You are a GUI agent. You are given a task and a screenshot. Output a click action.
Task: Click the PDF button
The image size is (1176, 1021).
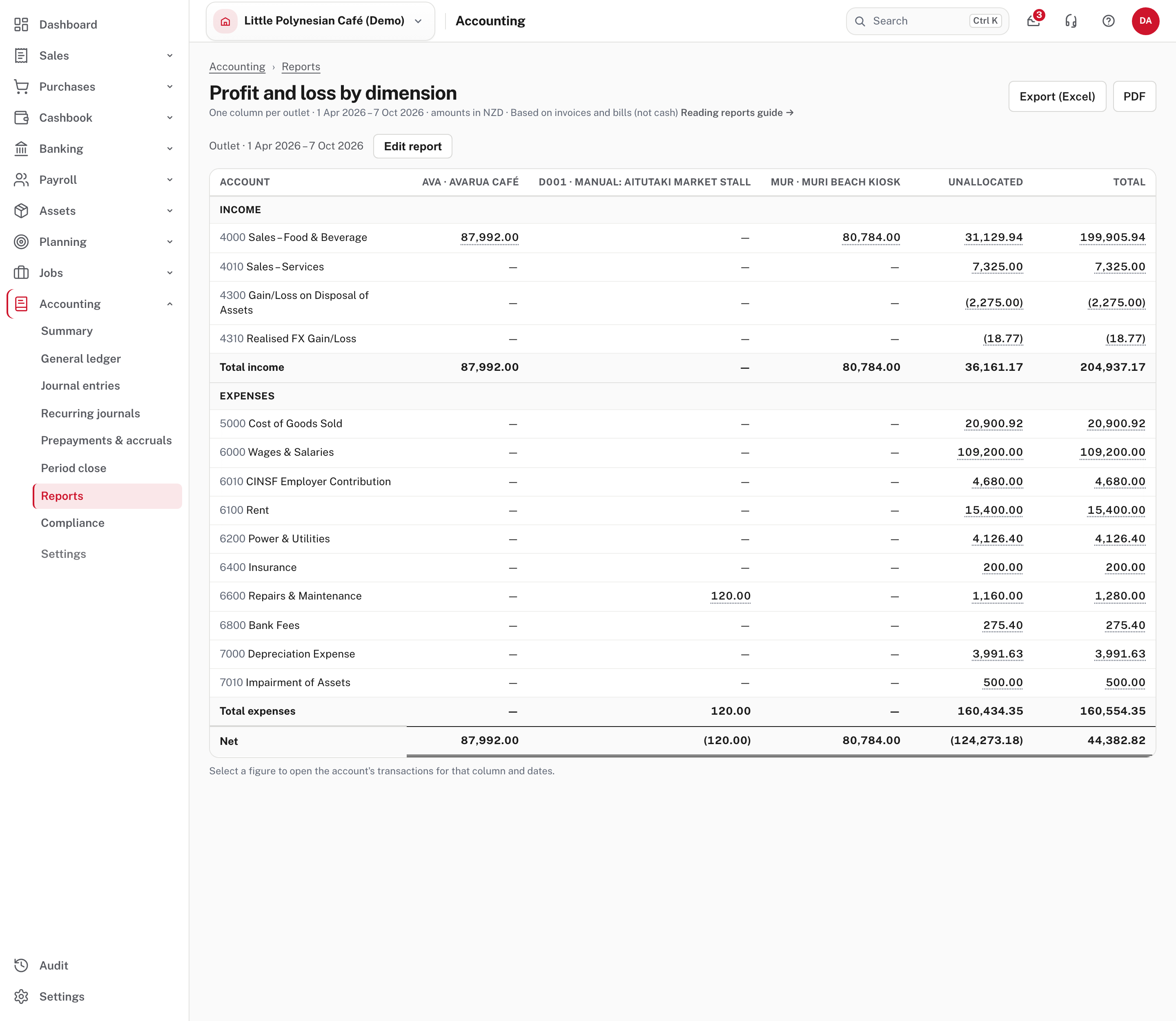1134,96
